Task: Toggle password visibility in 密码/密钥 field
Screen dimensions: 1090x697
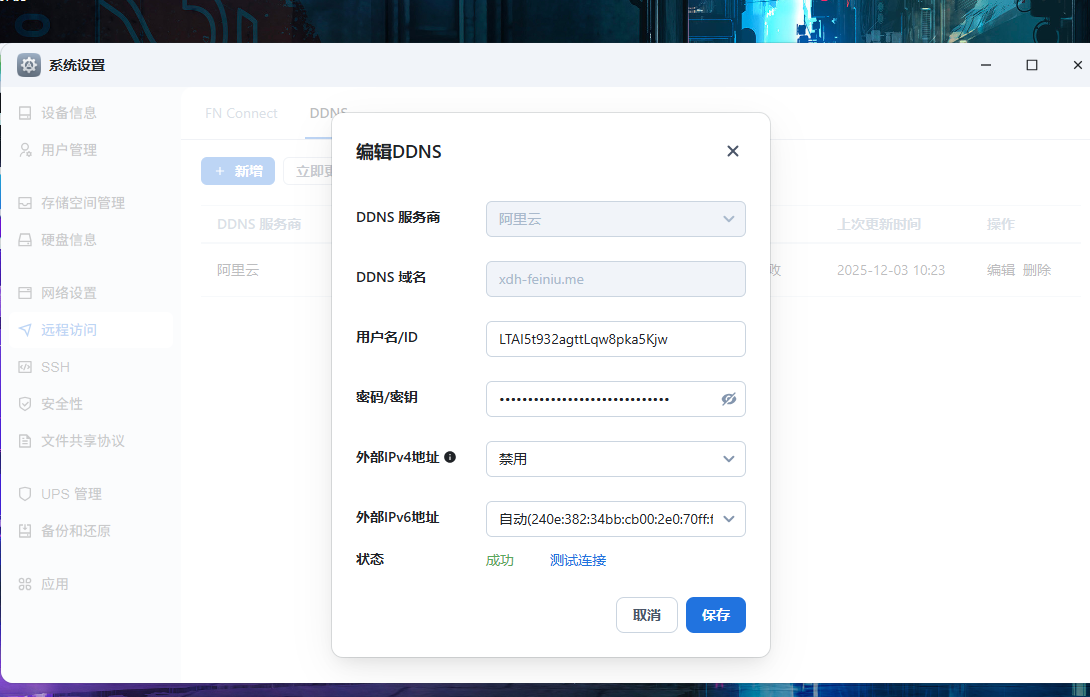Action: [x=729, y=399]
